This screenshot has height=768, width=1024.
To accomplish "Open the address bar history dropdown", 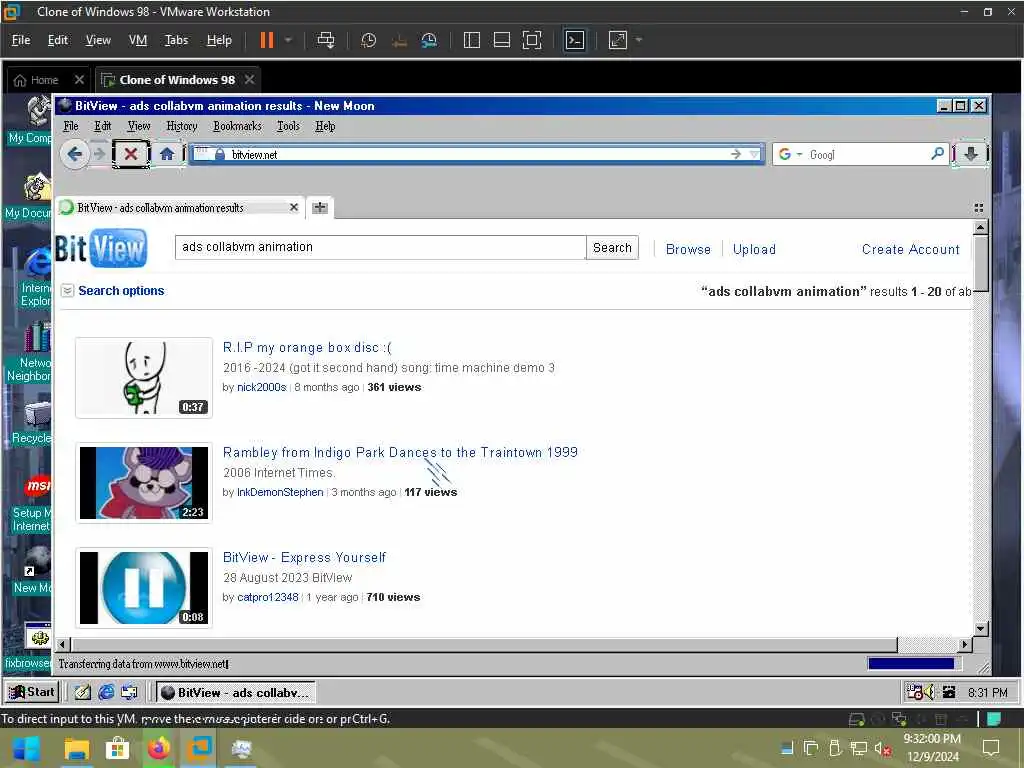I will [x=754, y=154].
